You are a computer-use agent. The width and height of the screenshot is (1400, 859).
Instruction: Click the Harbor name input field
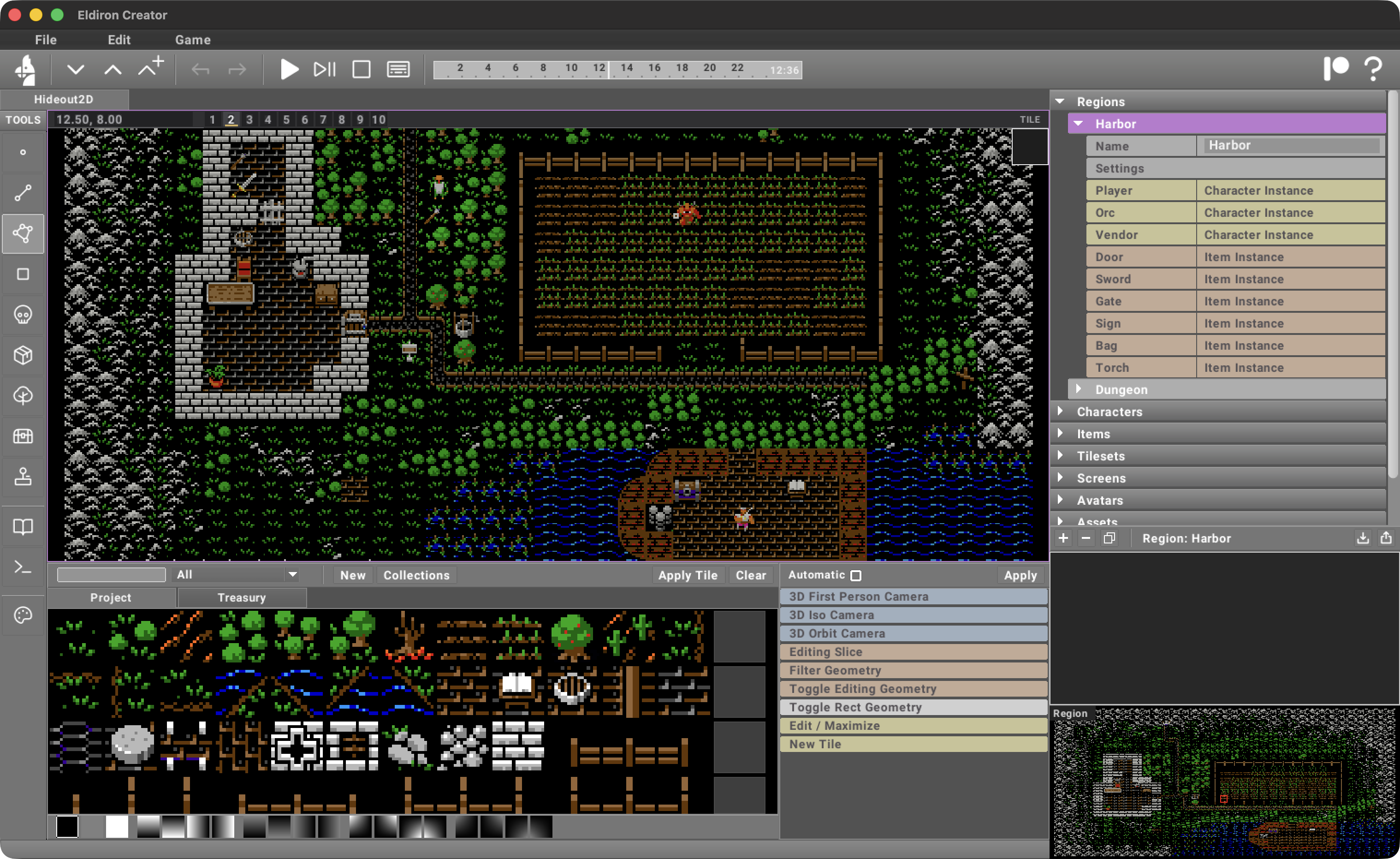pyautogui.click(x=1289, y=145)
